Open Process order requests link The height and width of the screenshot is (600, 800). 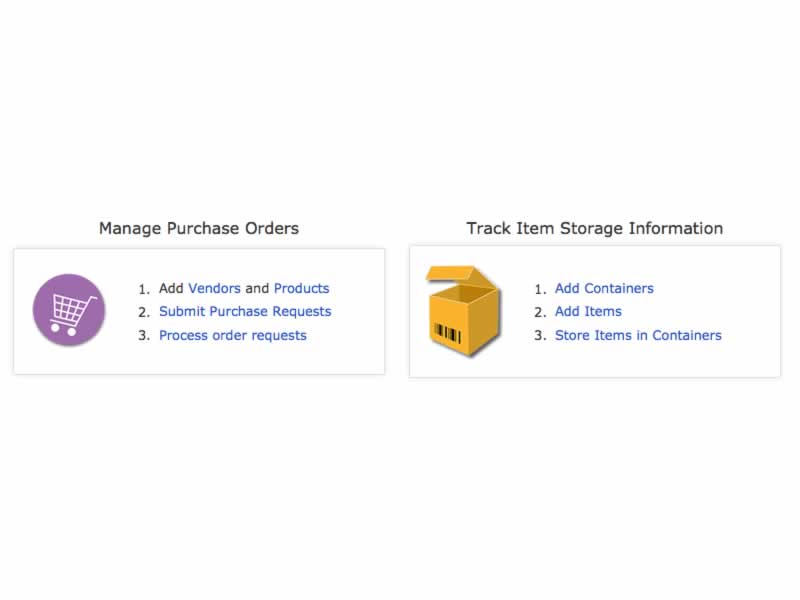(233, 335)
